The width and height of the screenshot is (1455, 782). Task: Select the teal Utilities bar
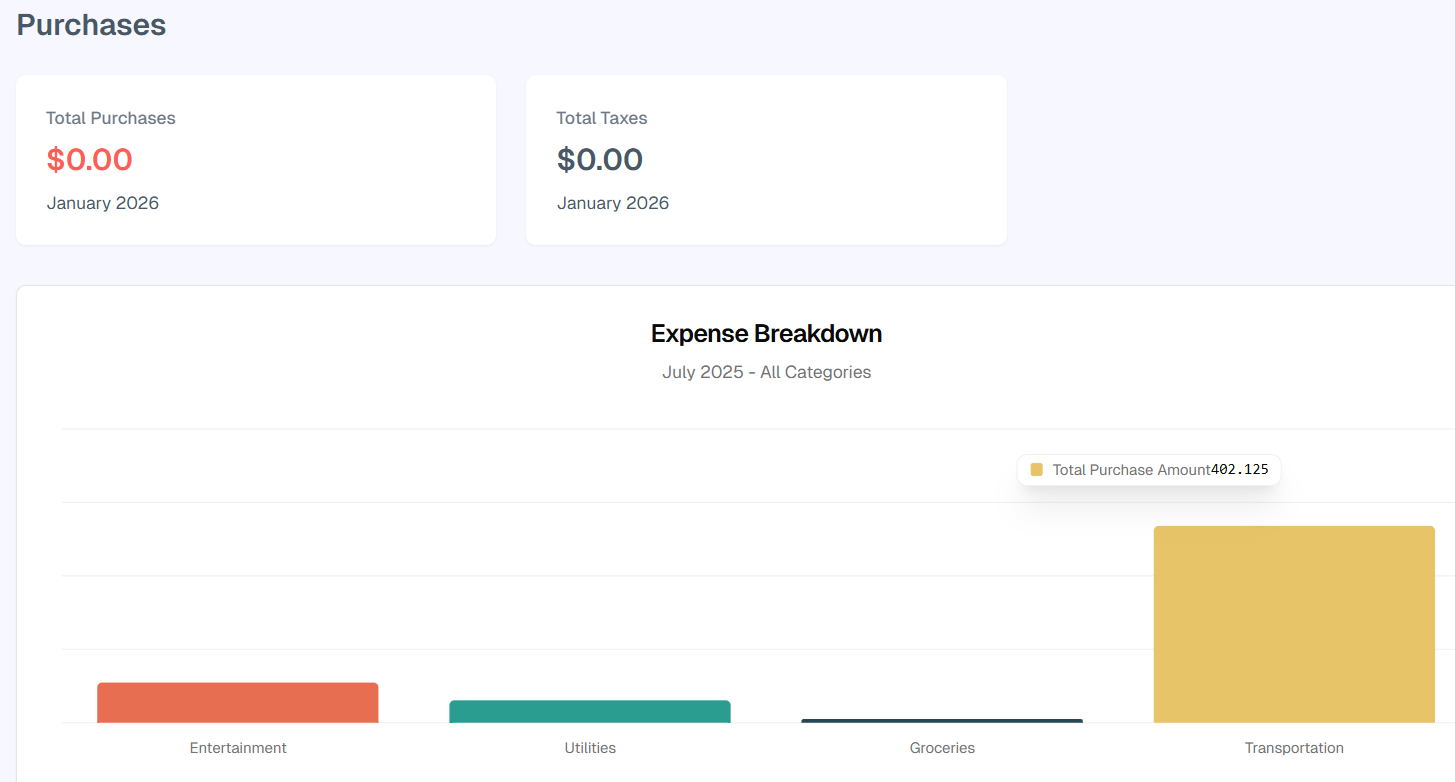pyautogui.click(x=590, y=711)
